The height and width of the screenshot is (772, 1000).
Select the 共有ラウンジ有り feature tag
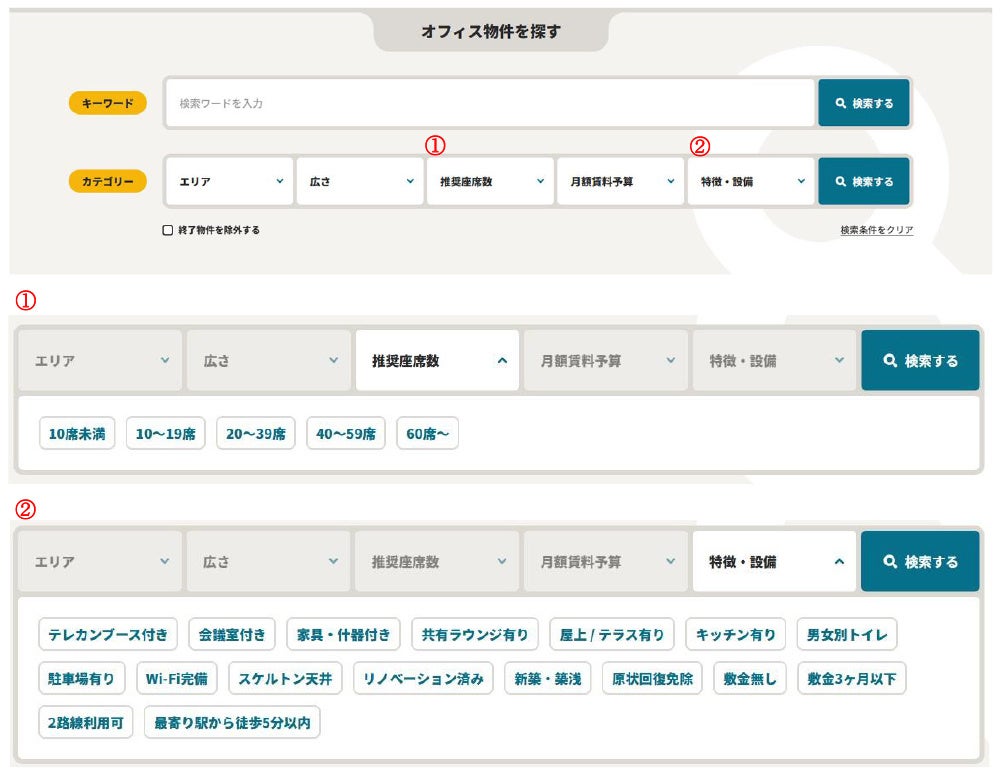tap(475, 635)
